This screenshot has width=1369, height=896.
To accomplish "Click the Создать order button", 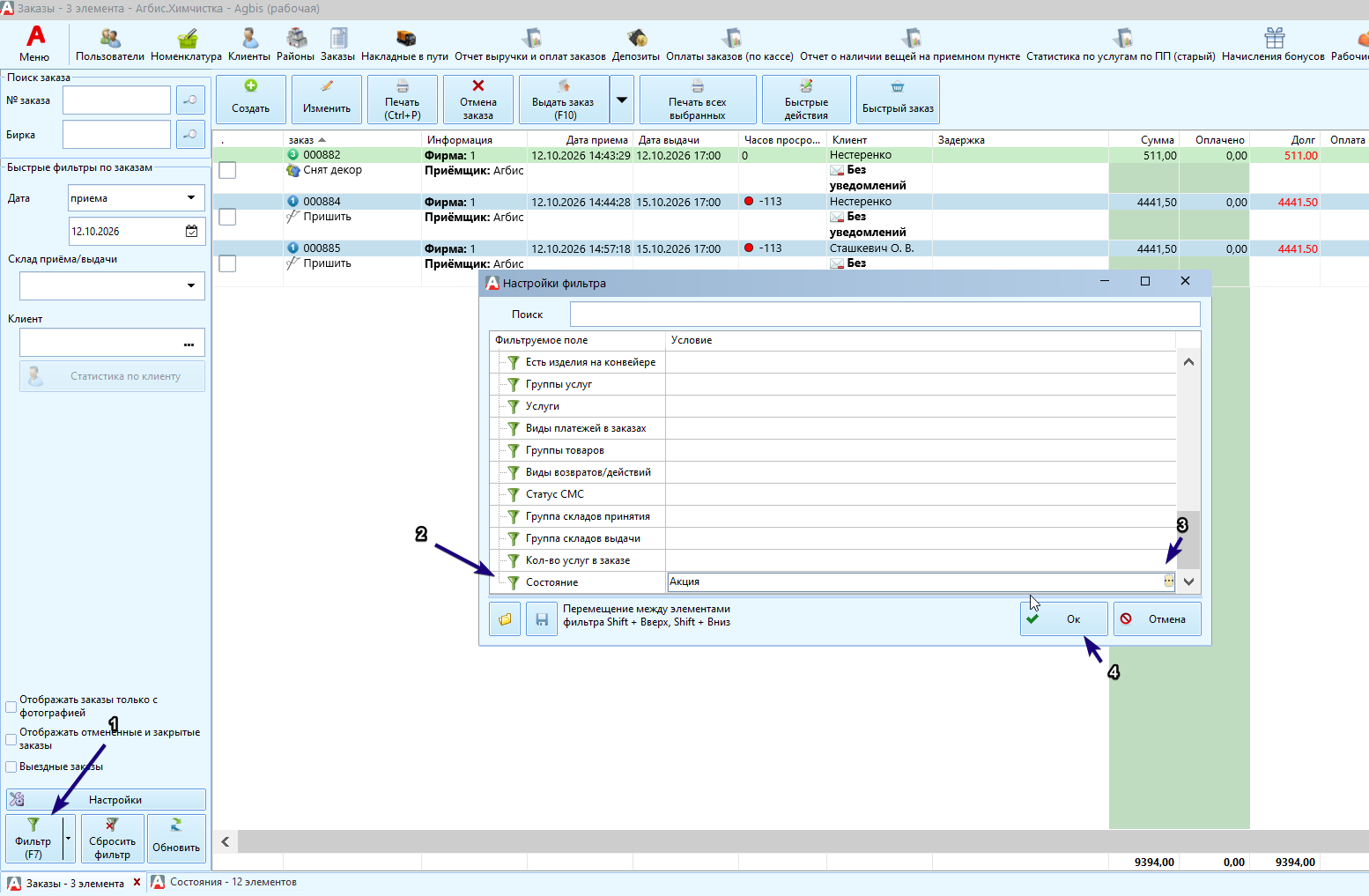I will 251,100.
